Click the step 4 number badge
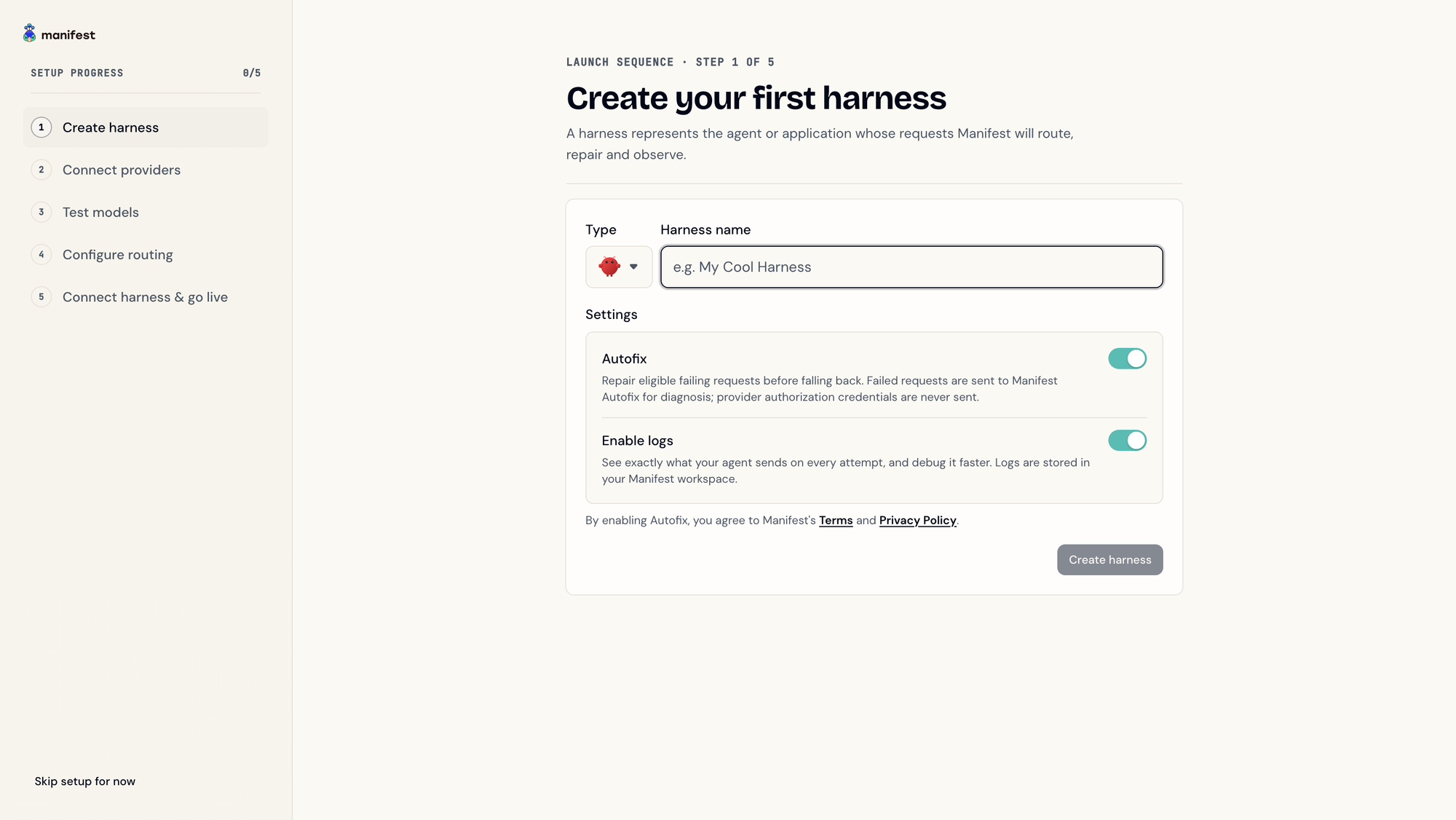The height and width of the screenshot is (820, 1456). tap(41, 255)
